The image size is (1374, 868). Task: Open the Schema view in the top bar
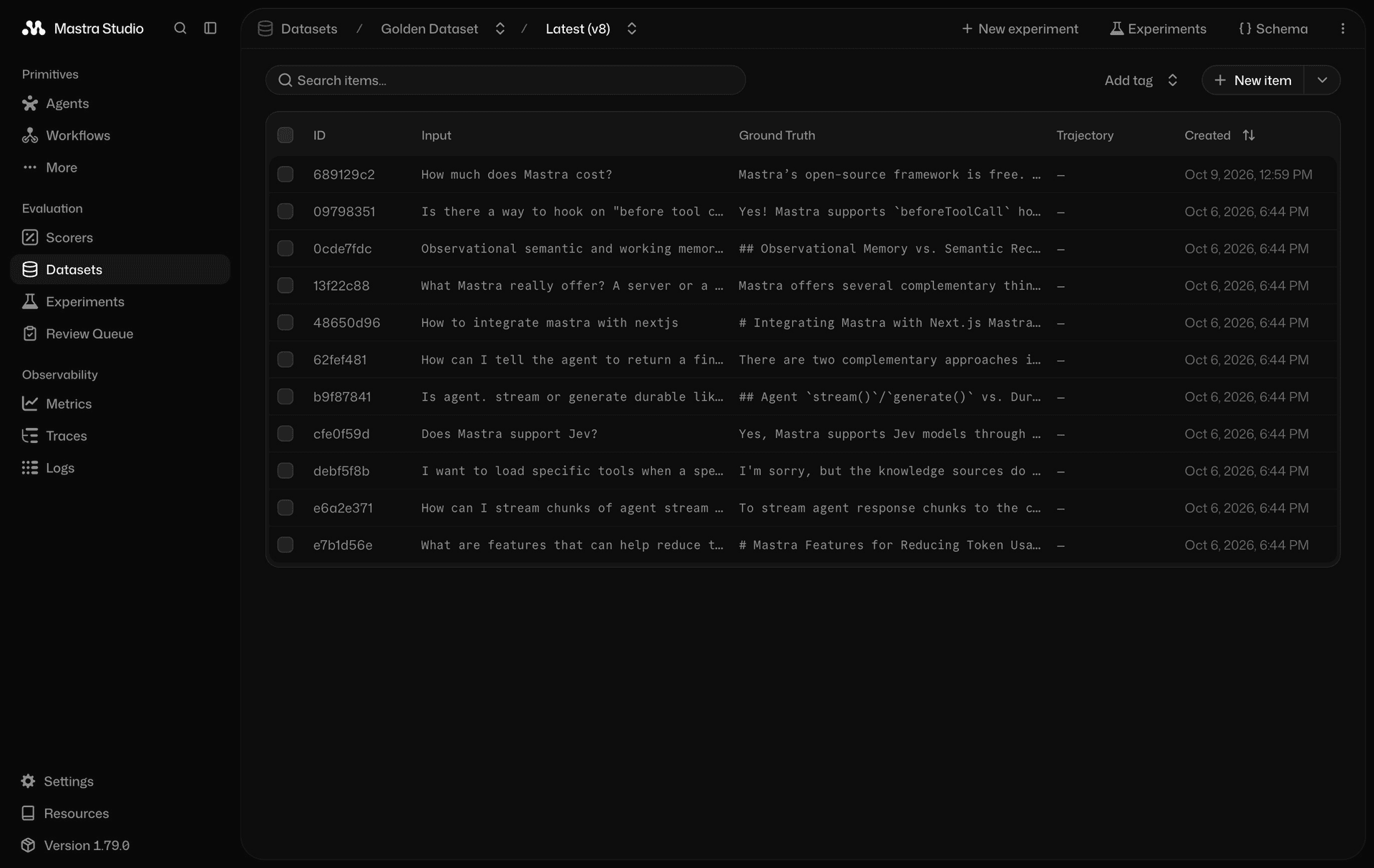click(x=1273, y=29)
